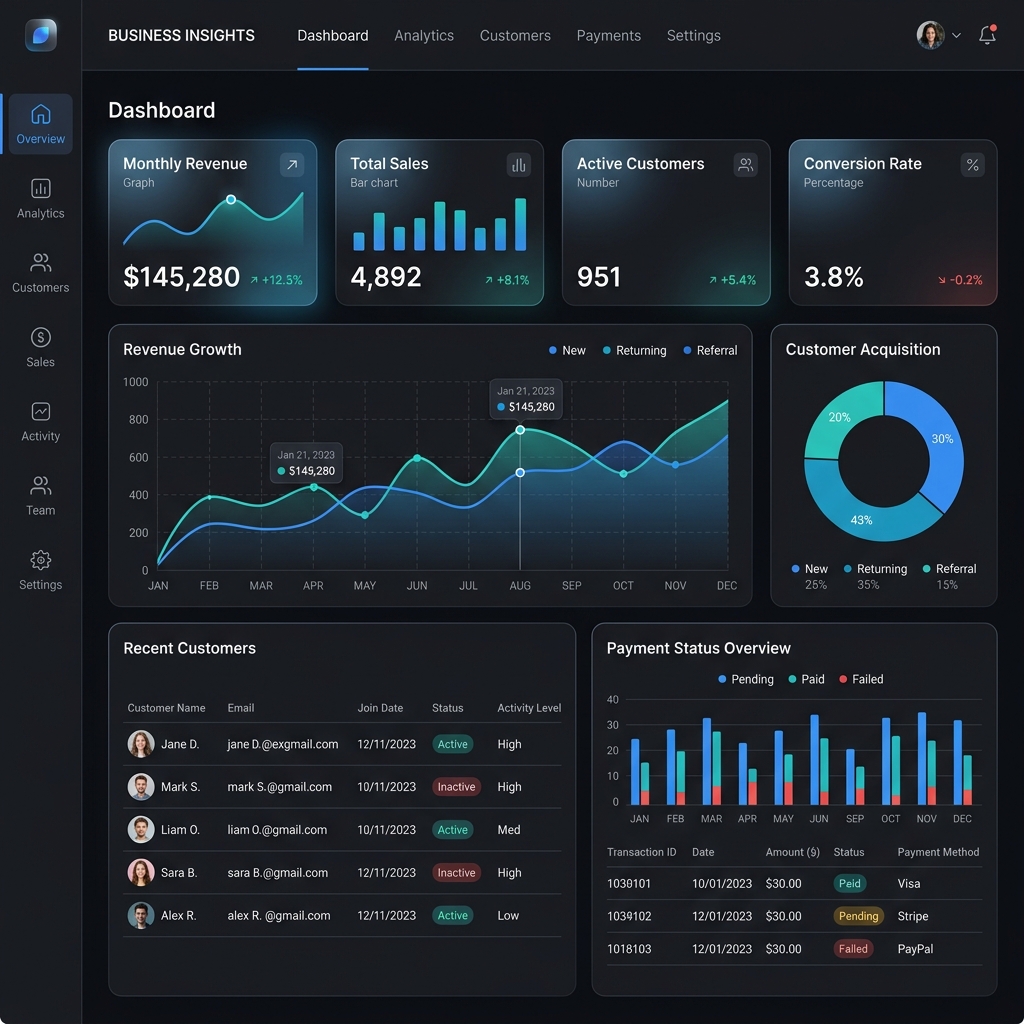Toggle New in Customer Acquisition legend
This screenshot has width=1024, height=1024.
click(x=809, y=569)
